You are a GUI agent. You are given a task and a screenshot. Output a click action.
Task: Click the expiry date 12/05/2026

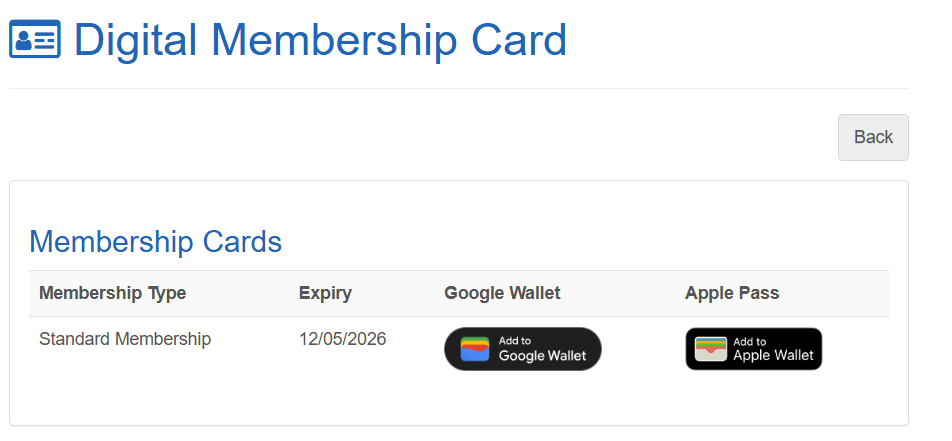[342, 339]
